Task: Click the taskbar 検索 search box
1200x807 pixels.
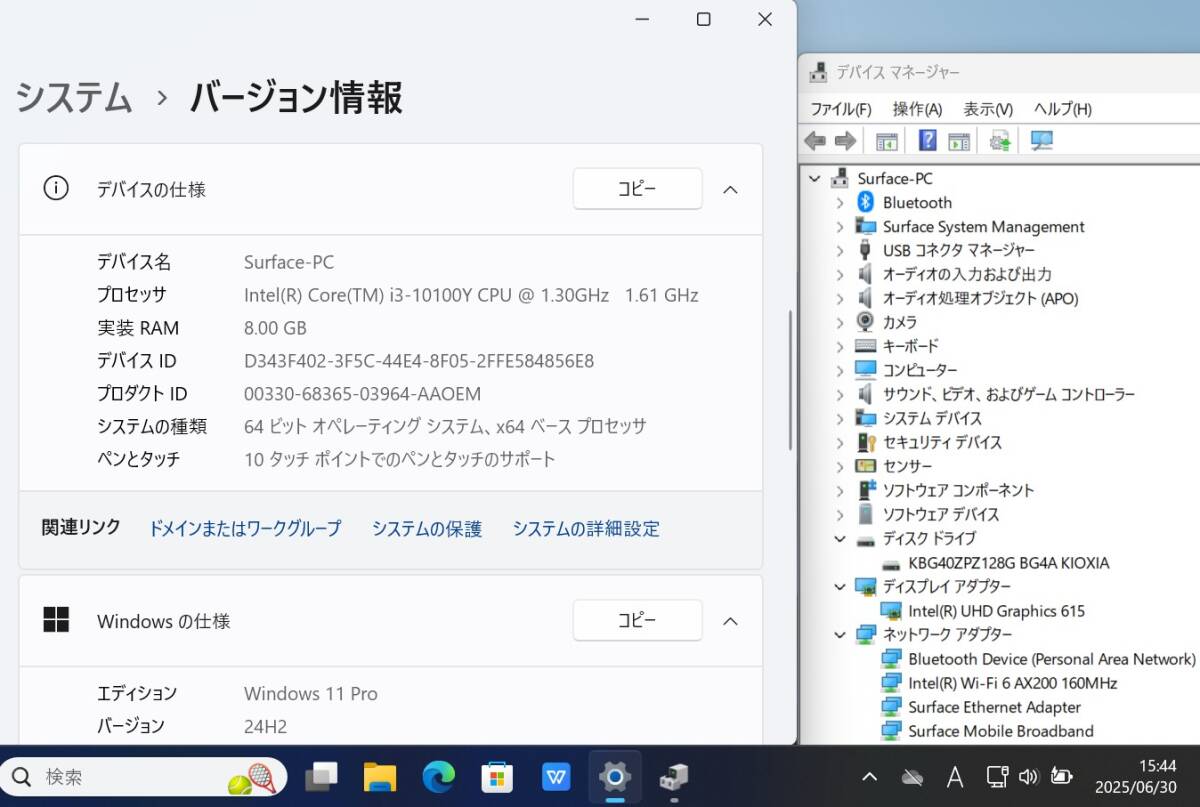Action: pos(144,777)
